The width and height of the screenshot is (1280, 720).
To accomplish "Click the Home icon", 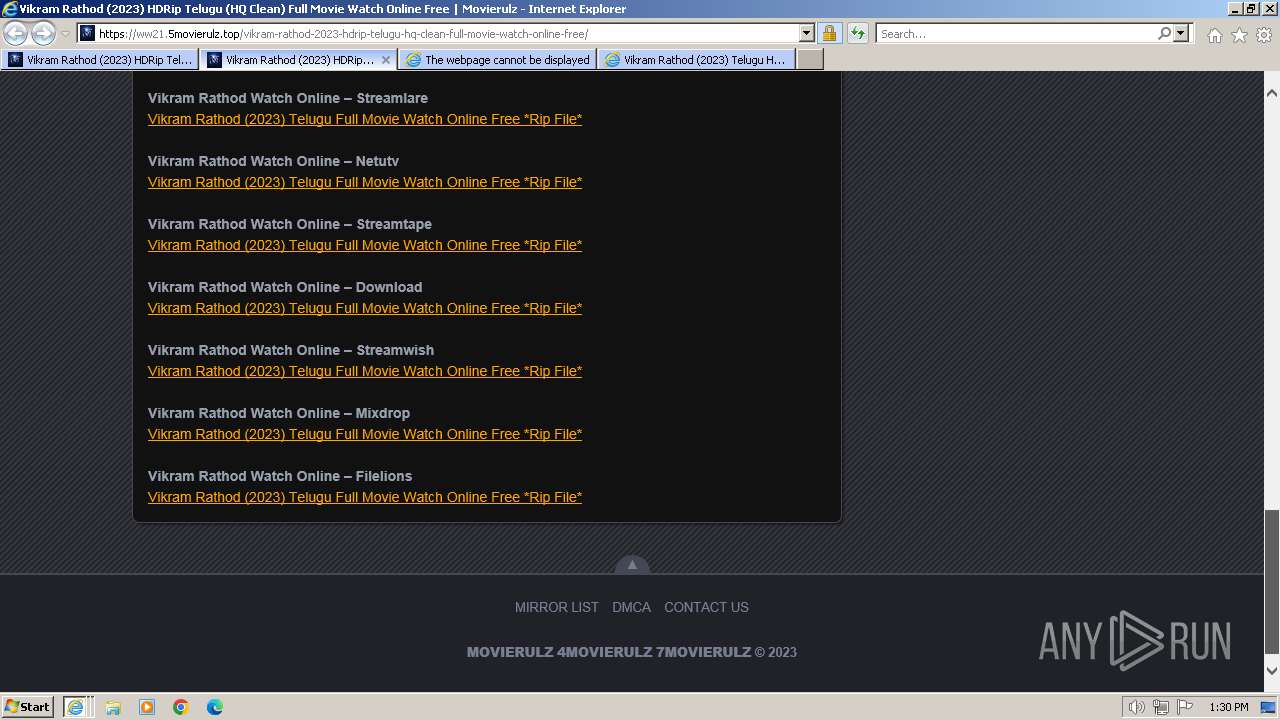I will (x=1214, y=34).
